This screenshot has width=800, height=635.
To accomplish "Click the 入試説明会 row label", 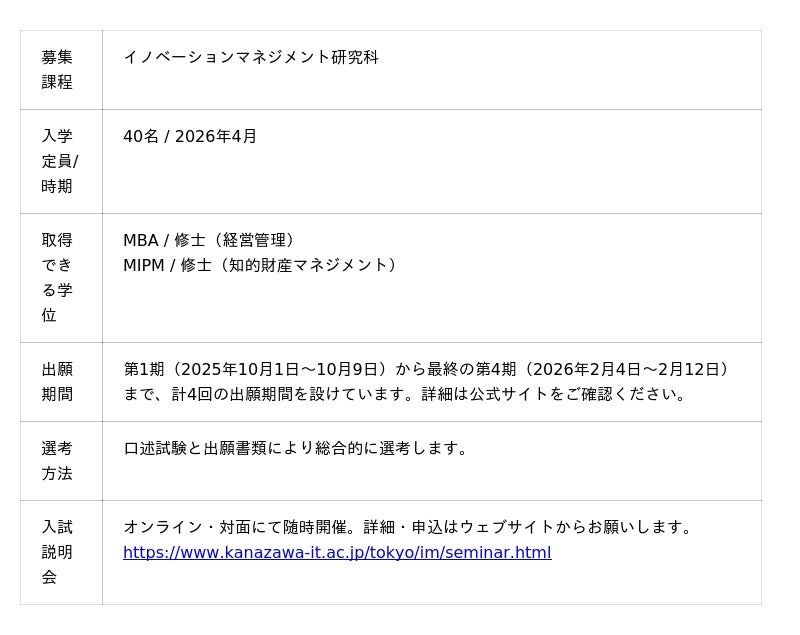I will coord(57,552).
